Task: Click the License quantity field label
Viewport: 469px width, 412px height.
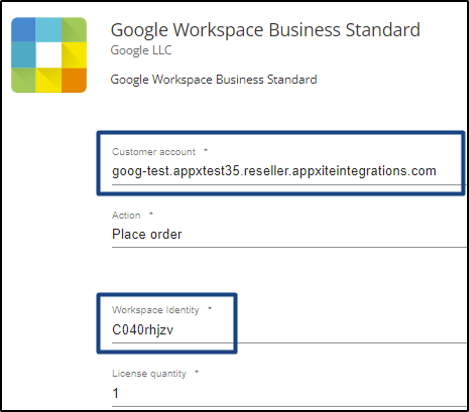Action: point(149,374)
